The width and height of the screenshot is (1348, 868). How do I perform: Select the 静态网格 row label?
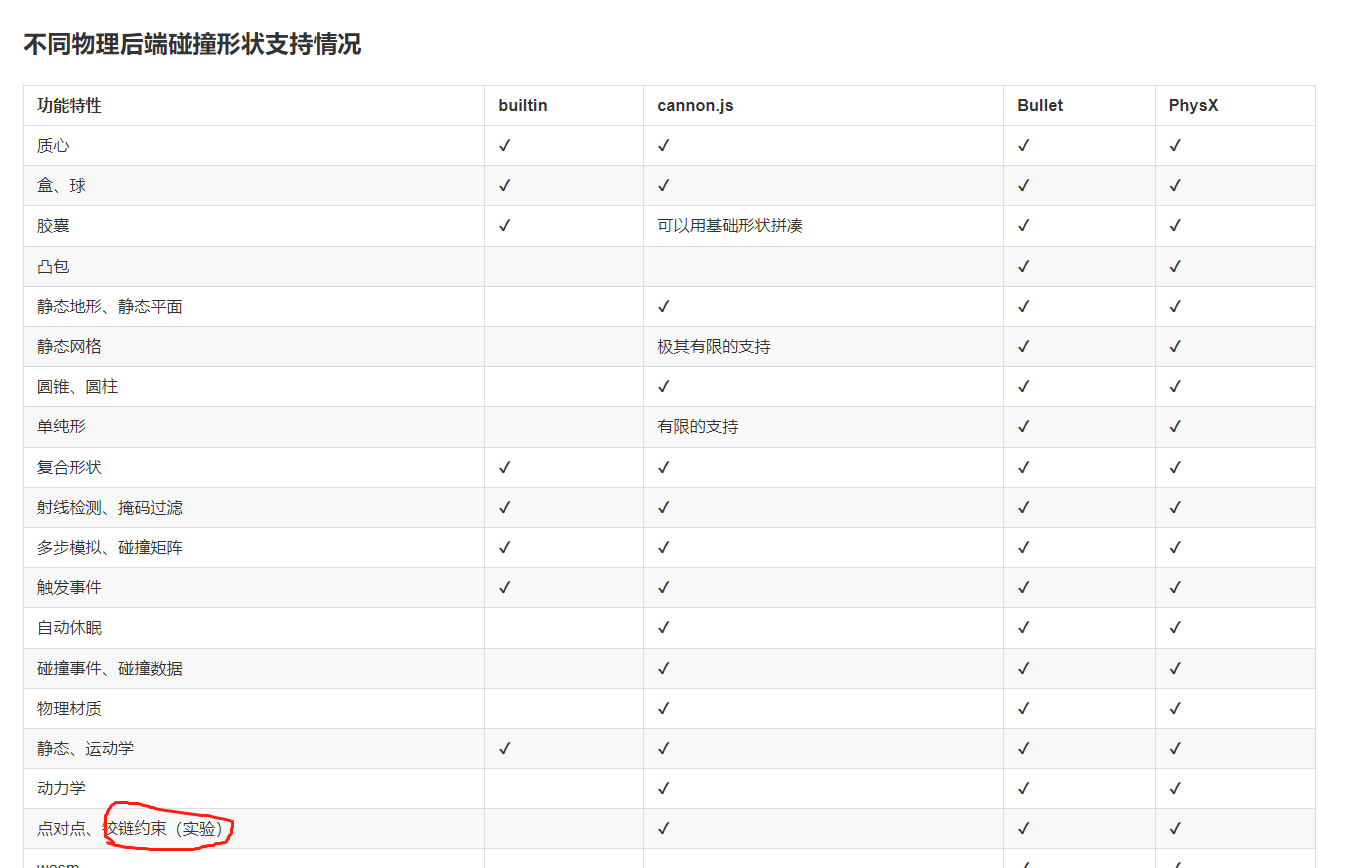(69, 347)
